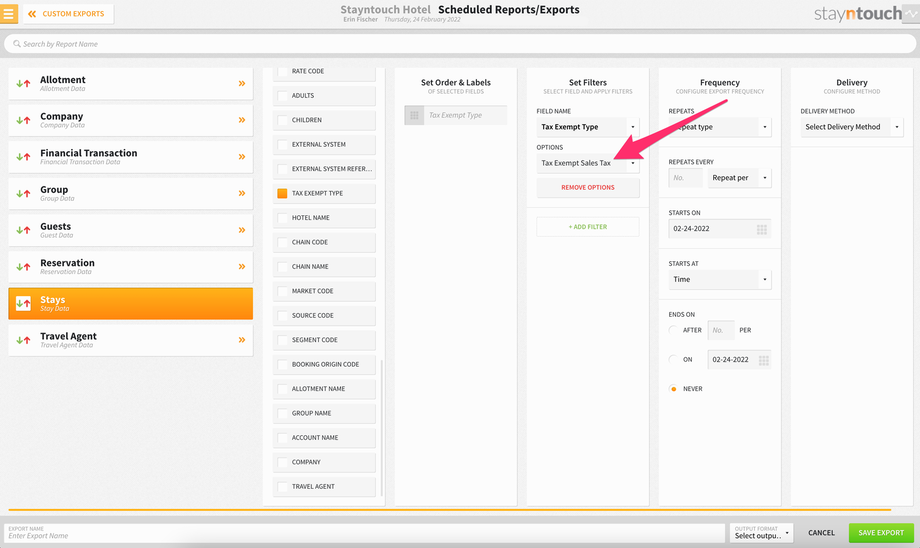Screen dimensions: 920x548
Task: Check the Segment Code field checkbox
Action: (282, 340)
